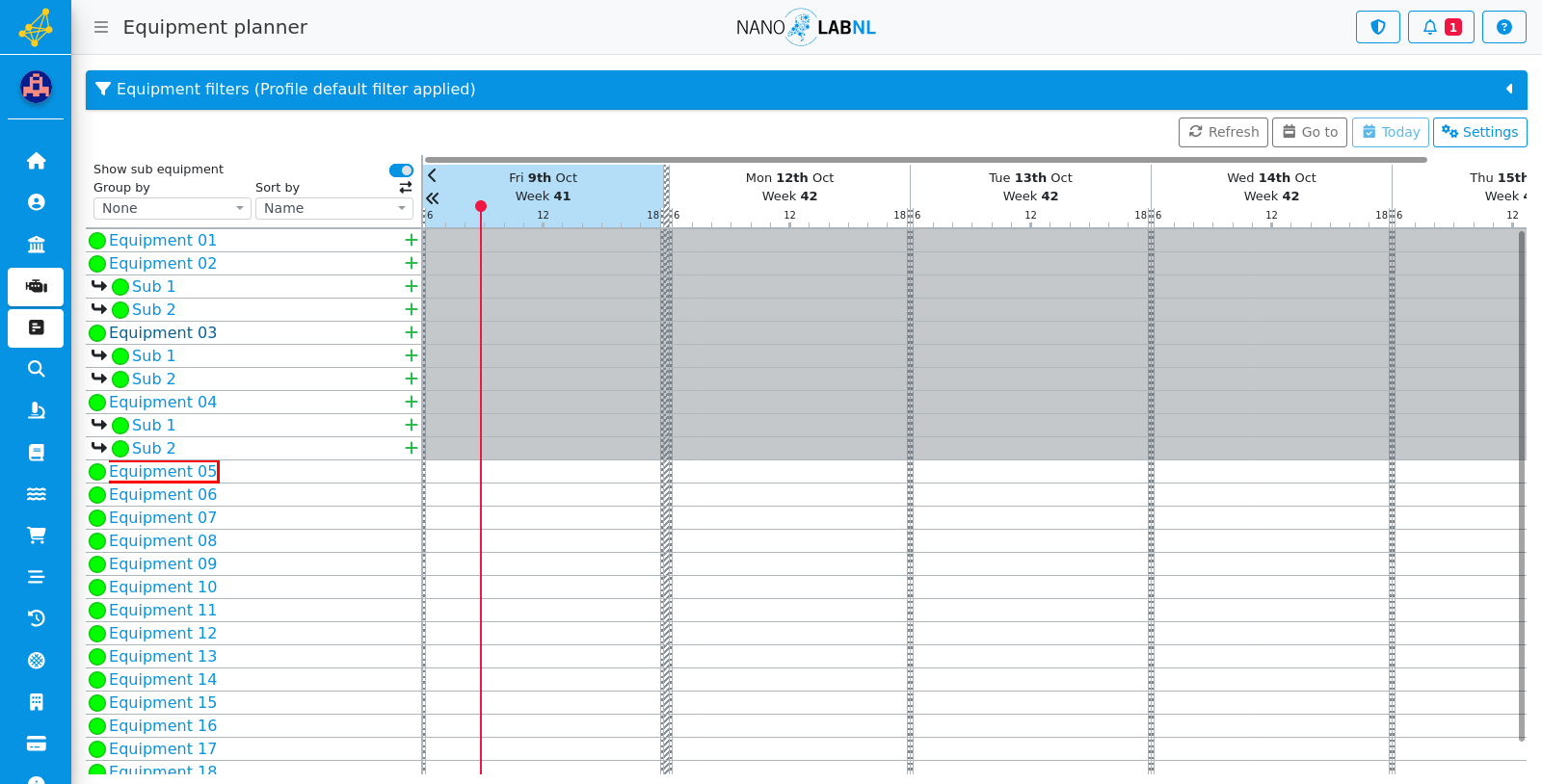The width and height of the screenshot is (1542, 784).
Task: Swap sort direction arrows icon
Action: (406, 187)
